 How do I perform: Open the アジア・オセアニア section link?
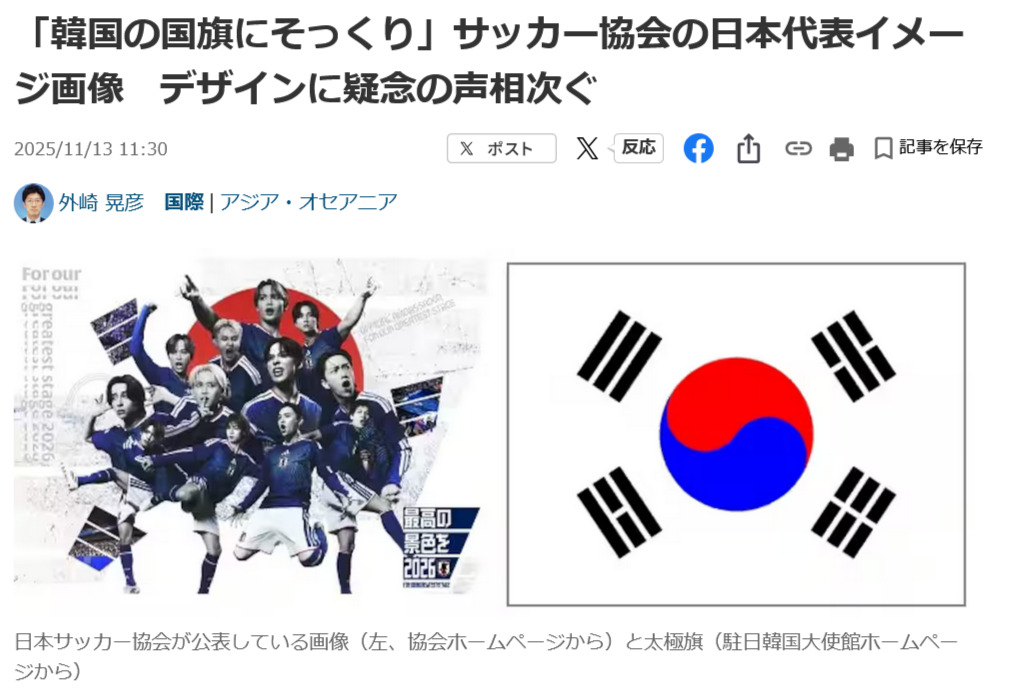309,202
